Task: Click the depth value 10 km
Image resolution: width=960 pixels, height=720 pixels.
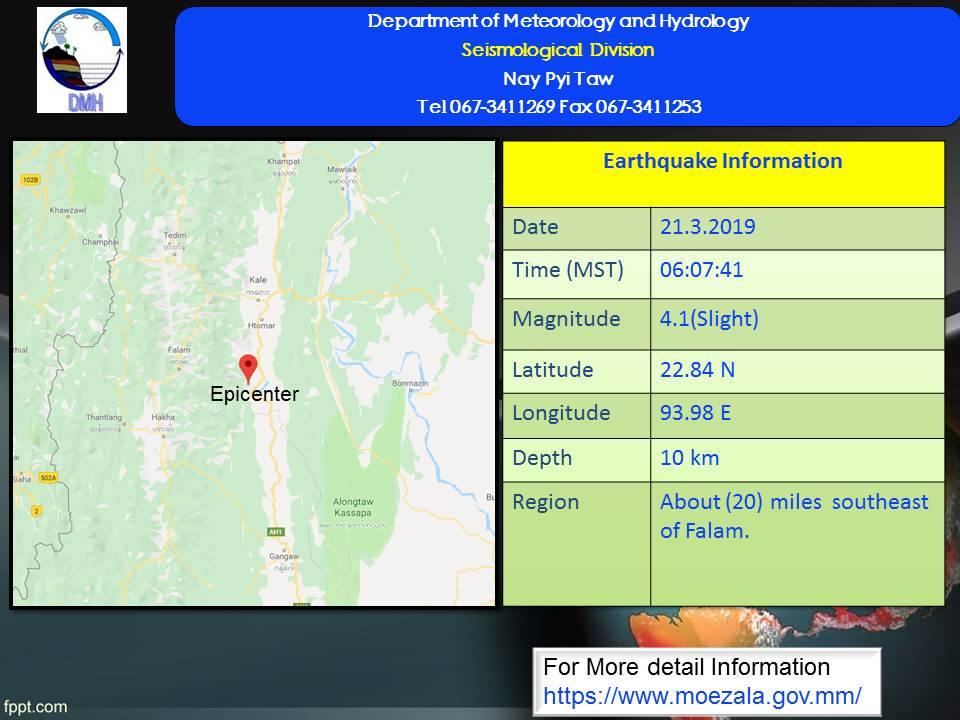Action: [x=689, y=458]
